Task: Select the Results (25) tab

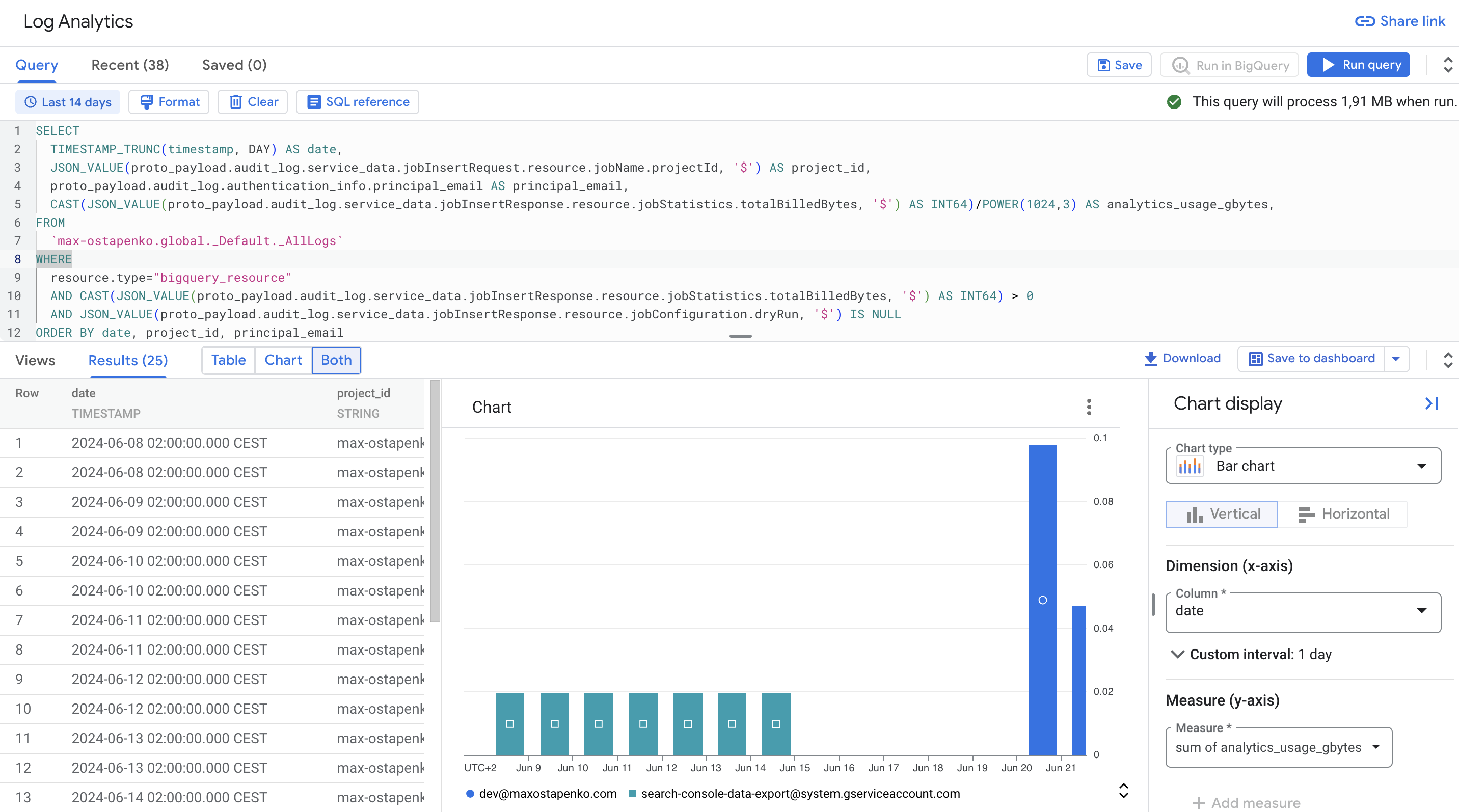Action: pos(128,360)
